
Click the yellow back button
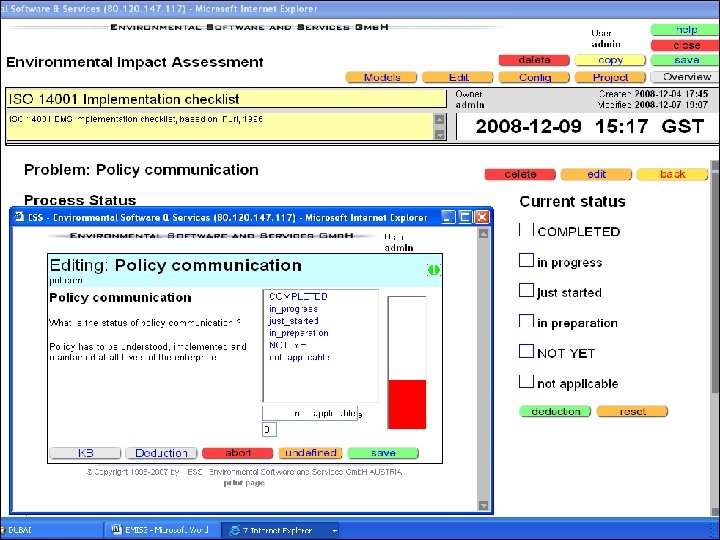[x=672, y=174]
